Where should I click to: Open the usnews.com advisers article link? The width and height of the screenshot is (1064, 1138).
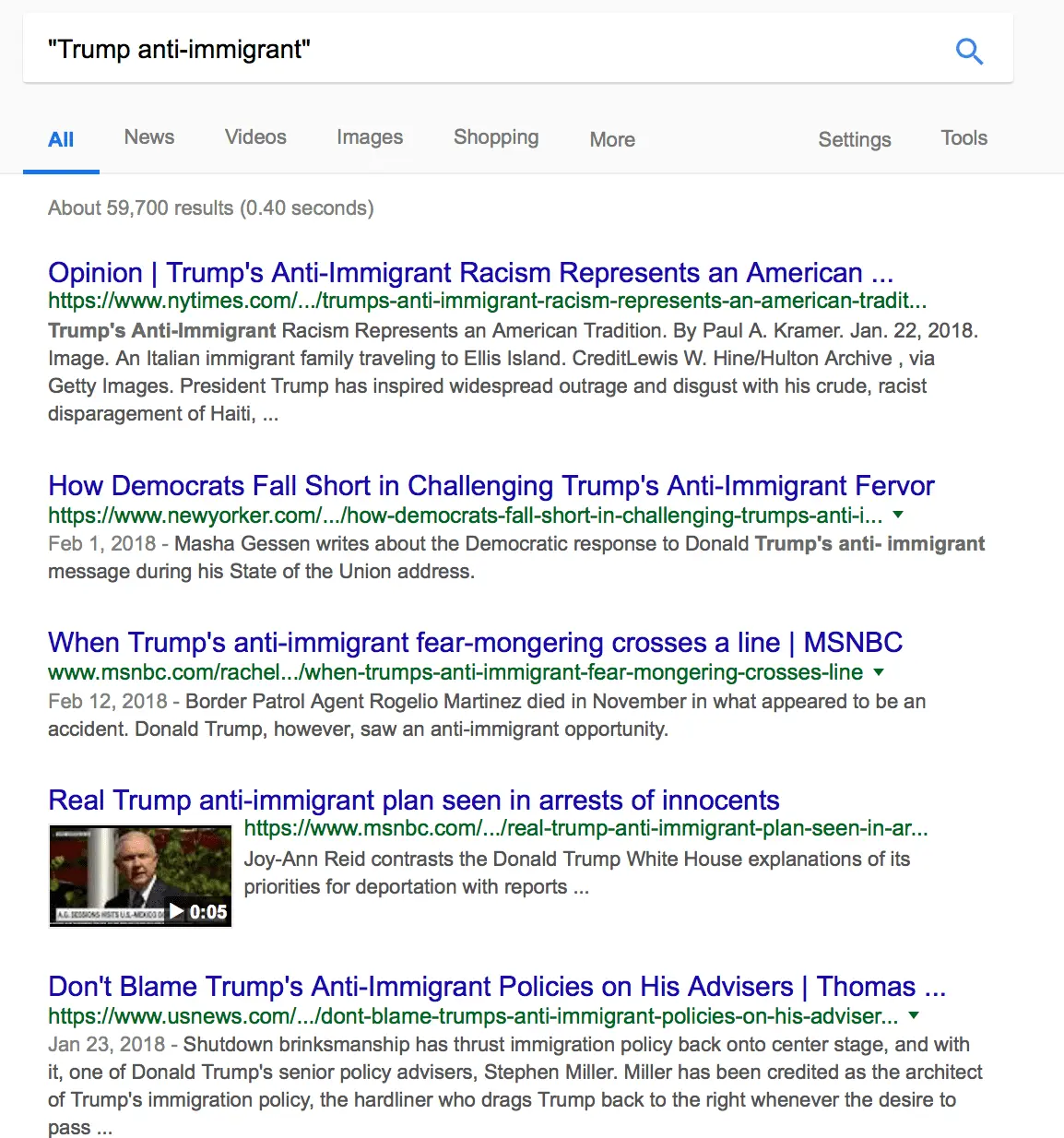[496, 986]
